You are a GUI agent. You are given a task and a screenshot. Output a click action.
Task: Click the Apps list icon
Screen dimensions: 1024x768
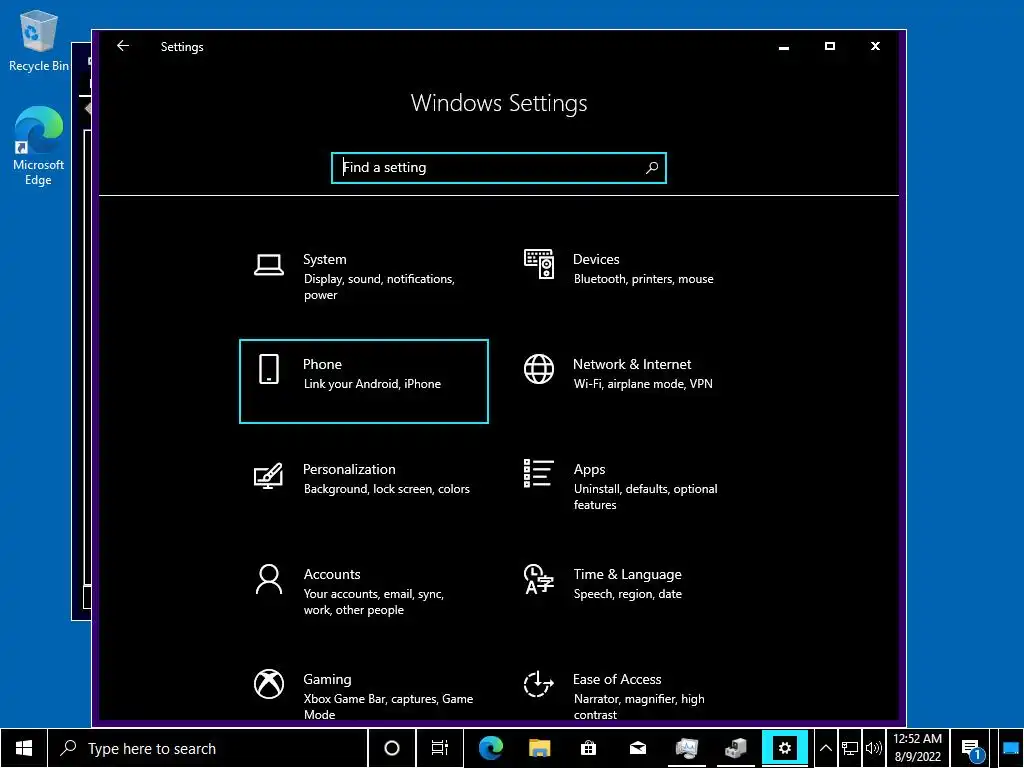[539, 473]
